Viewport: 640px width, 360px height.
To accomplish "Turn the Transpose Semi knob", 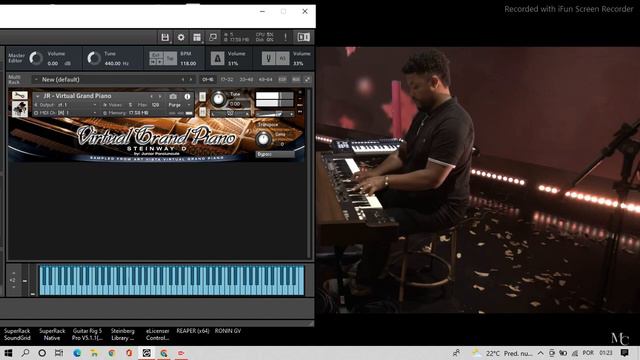I will pos(263,139).
